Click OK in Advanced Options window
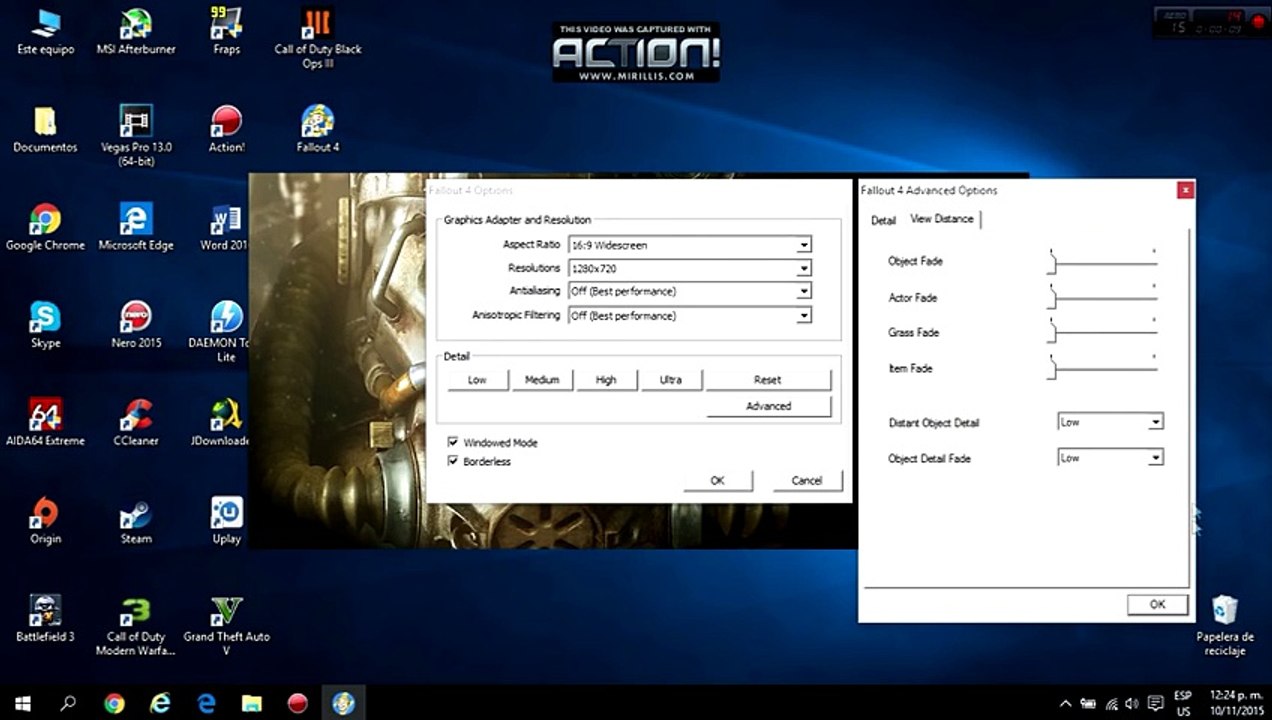Screen dimensions: 1272x720 click(1157, 604)
